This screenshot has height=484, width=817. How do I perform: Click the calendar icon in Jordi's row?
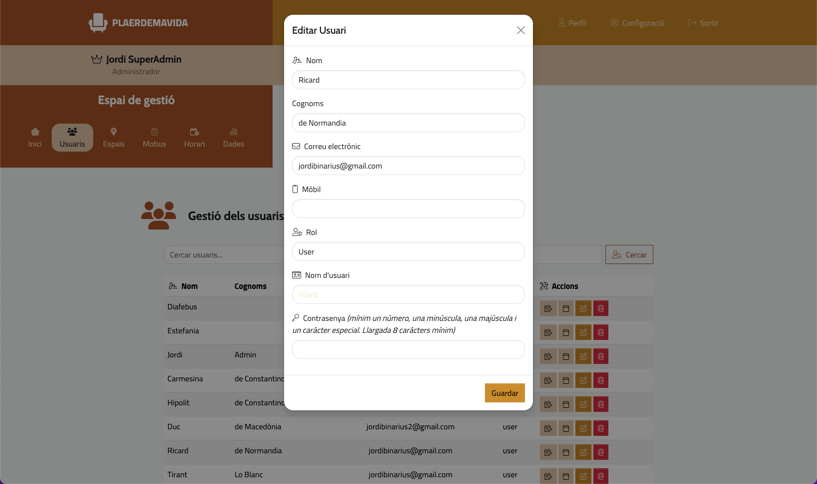coord(565,356)
